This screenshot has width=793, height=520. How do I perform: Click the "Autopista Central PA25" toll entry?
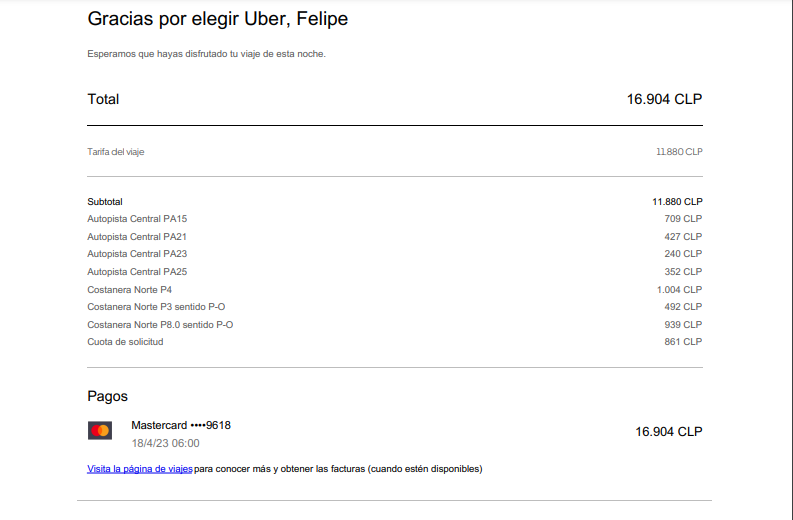[137, 272]
